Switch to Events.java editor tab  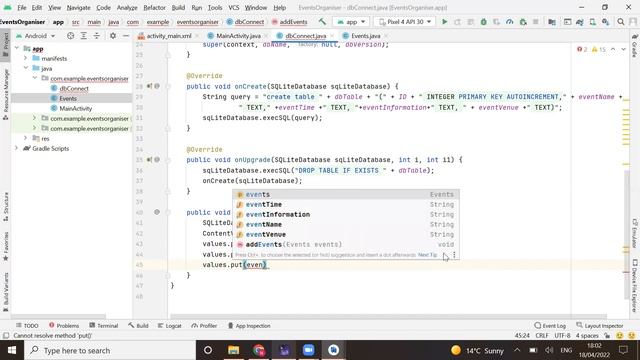click(x=364, y=36)
